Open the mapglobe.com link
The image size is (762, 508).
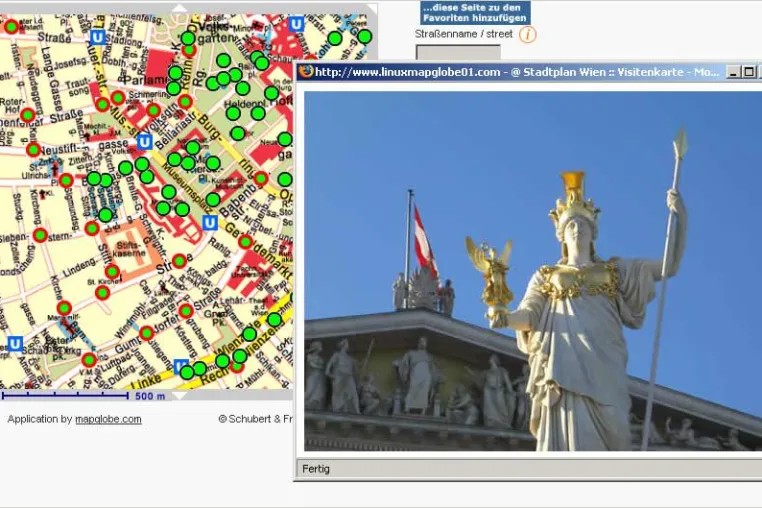108,419
